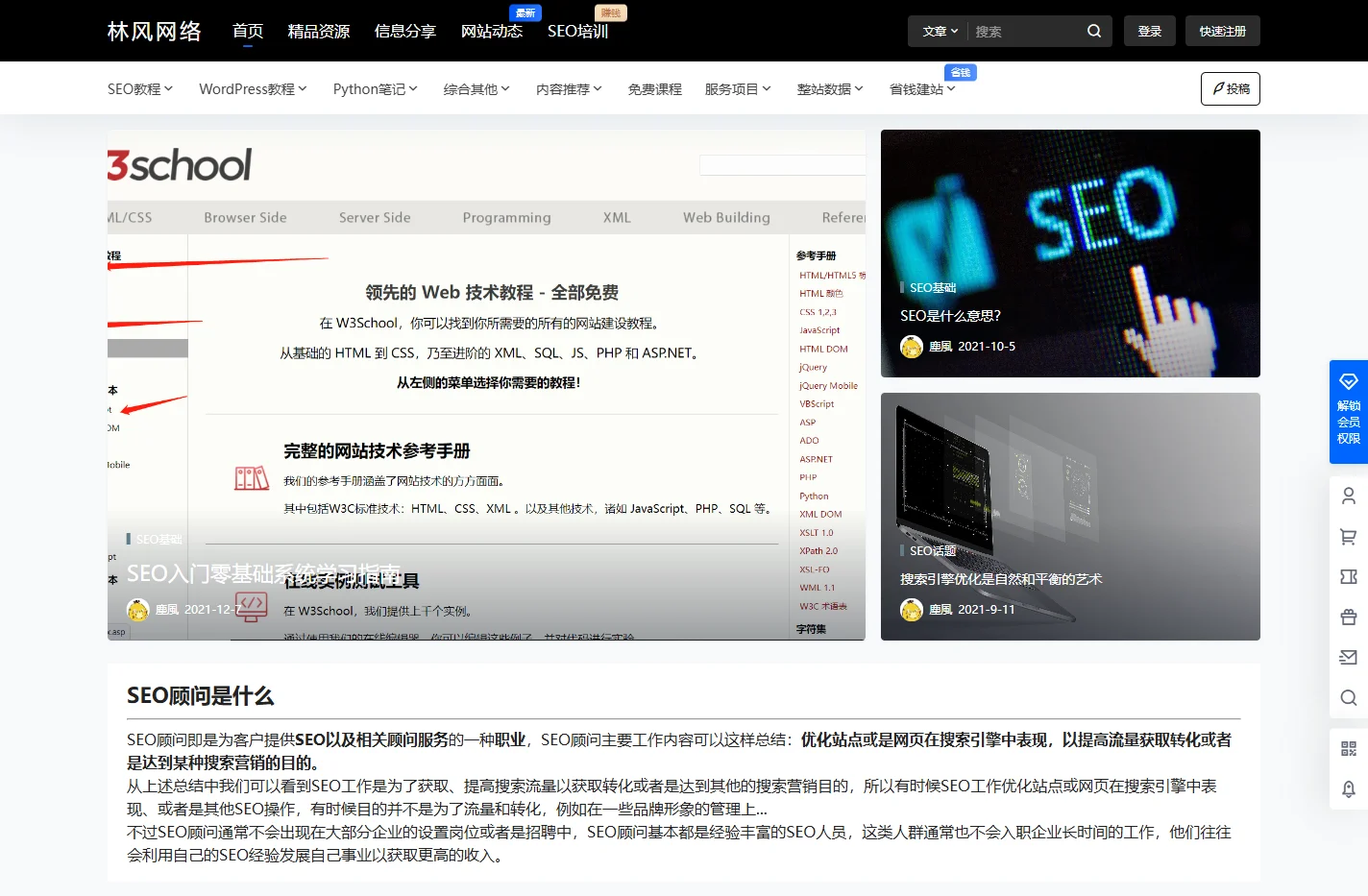Expand the WordPress教程 menu
This screenshot has width=1368, height=896.
tap(253, 88)
